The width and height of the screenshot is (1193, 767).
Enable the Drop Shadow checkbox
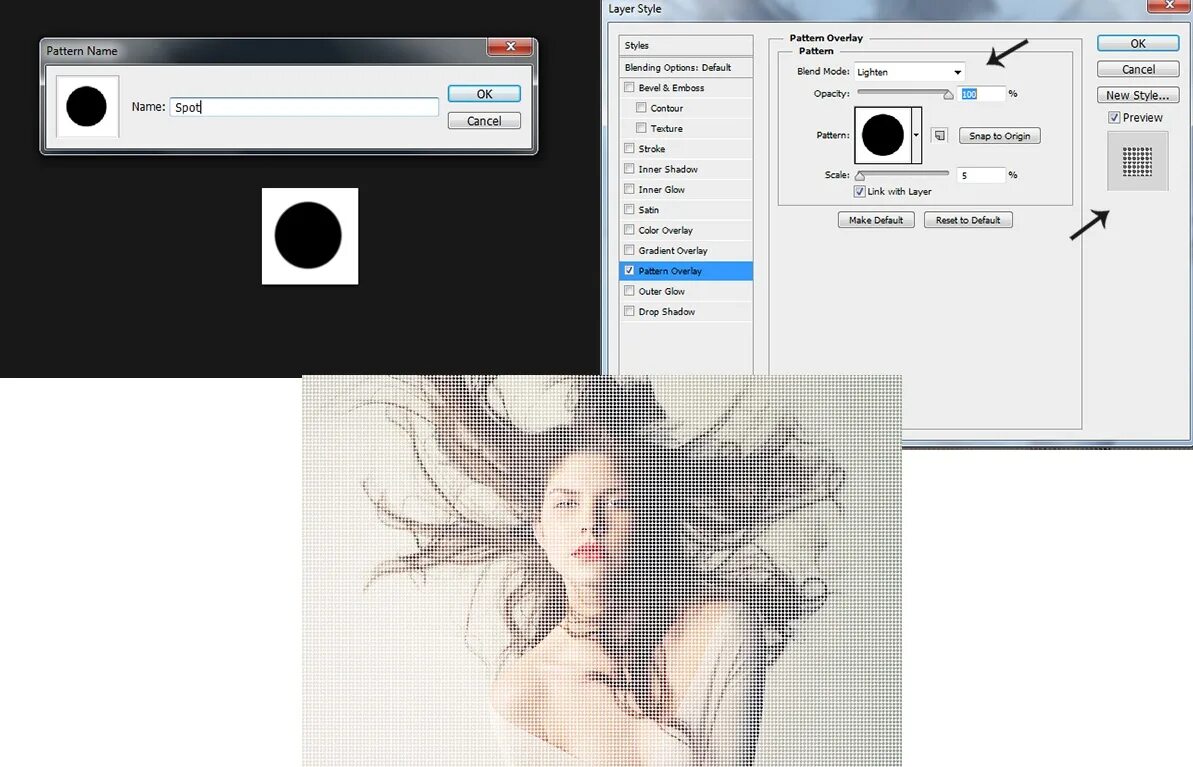(629, 310)
